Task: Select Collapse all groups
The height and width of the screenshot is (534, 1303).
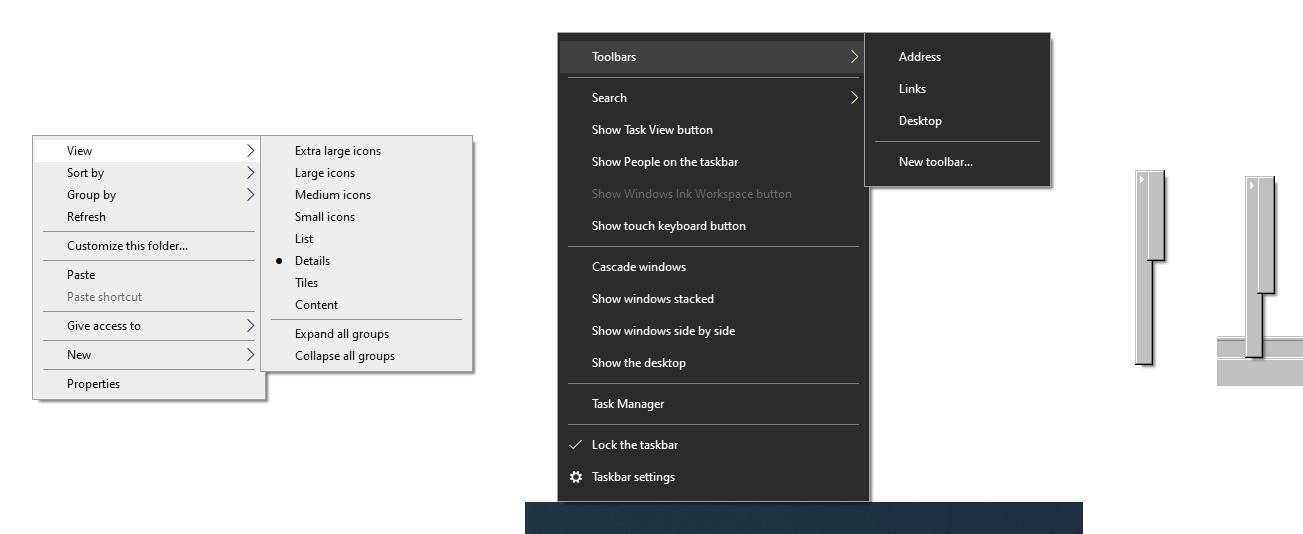Action: coord(344,356)
